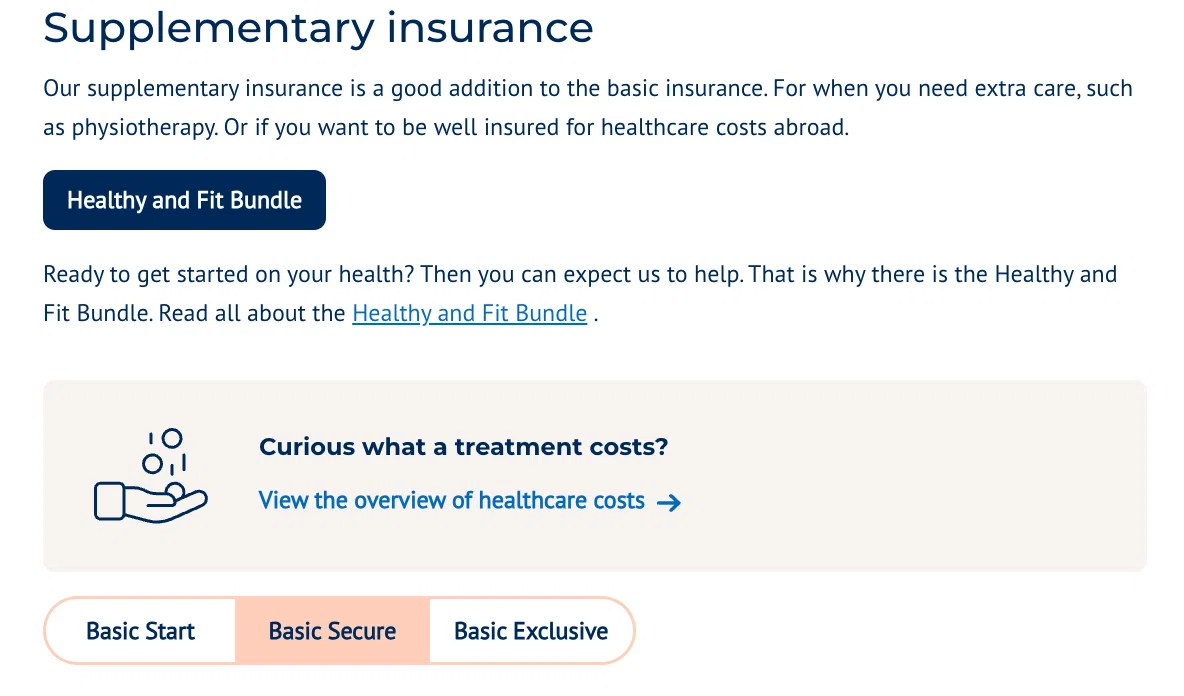This screenshot has height=696, width=1184.
Task: Click the hand holding coins icon
Action: [150, 476]
